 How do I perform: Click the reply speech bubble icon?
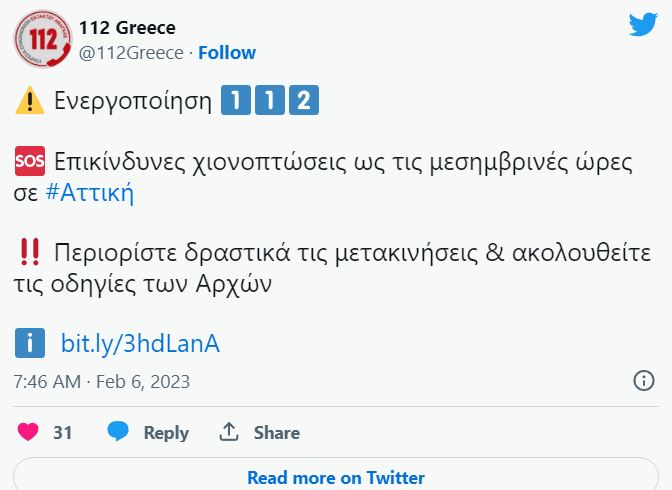[118, 432]
